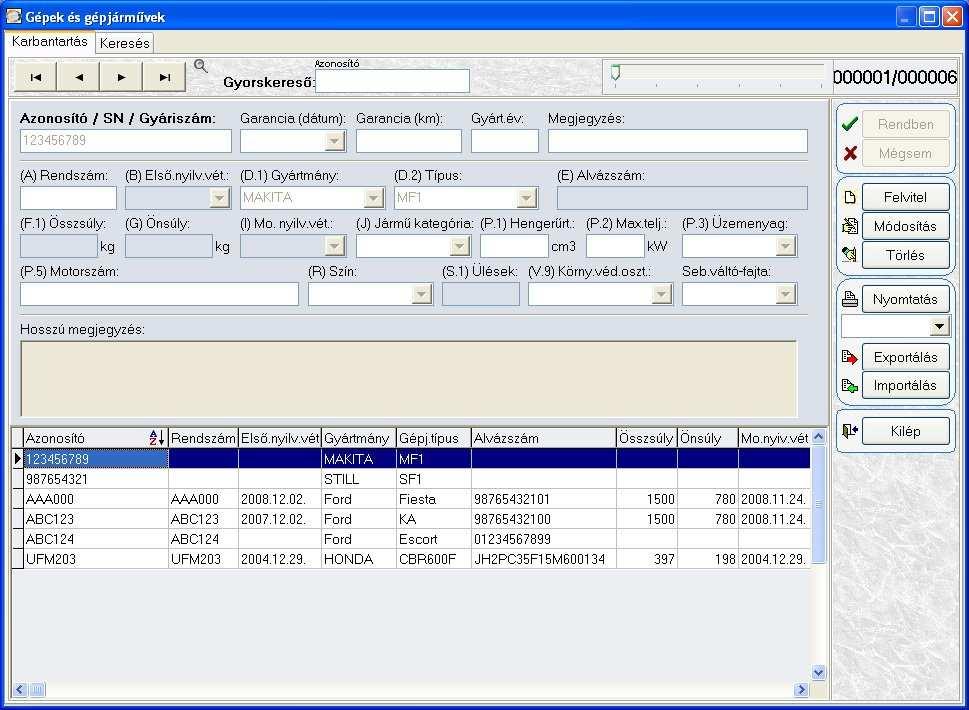Click the table vertical scrollbar thumb
969x710 pixels.
[x=818, y=504]
